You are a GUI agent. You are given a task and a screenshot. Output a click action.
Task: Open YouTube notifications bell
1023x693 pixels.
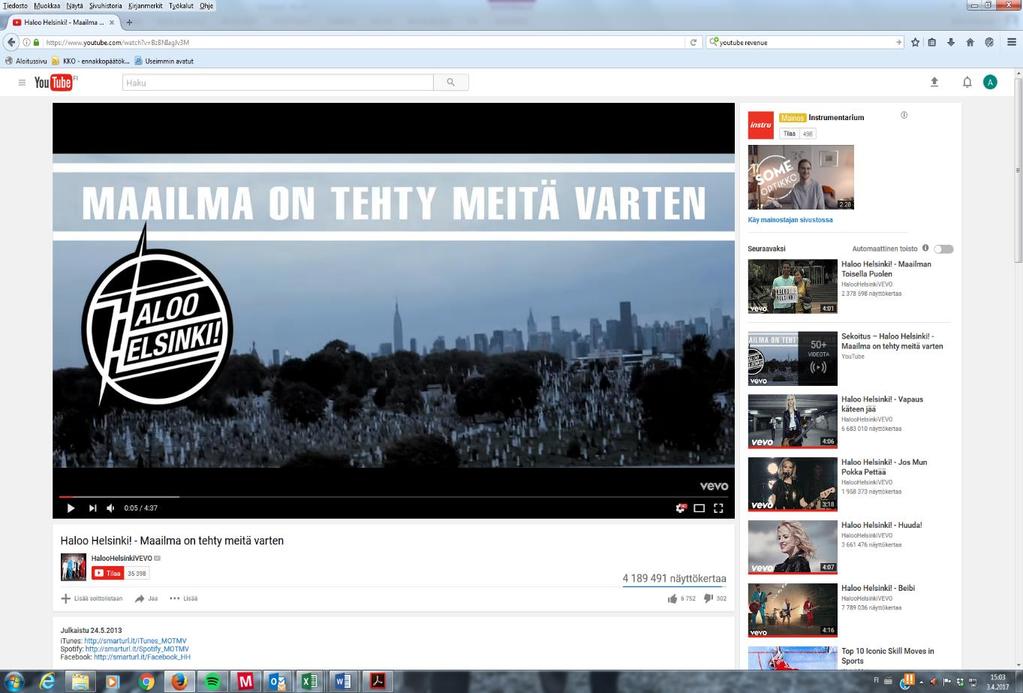tap(967, 82)
